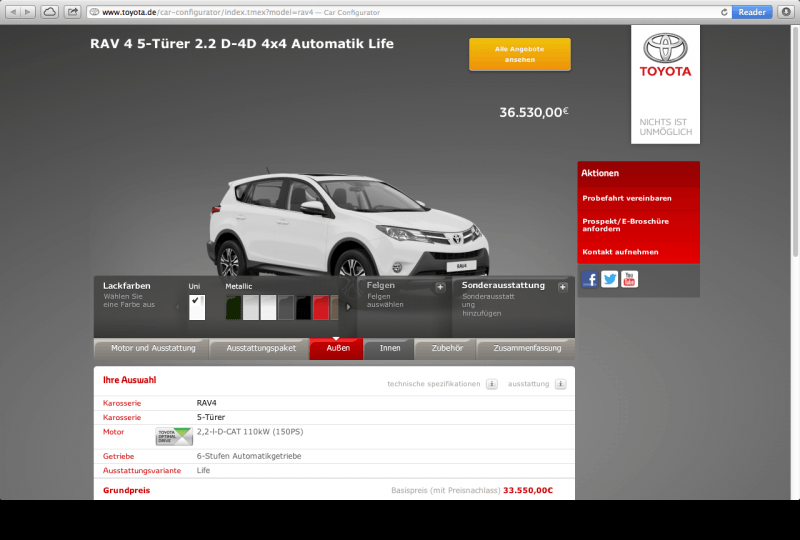Open technische spezifikationen info icon
800x540 pixels.
[x=491, y=384]
